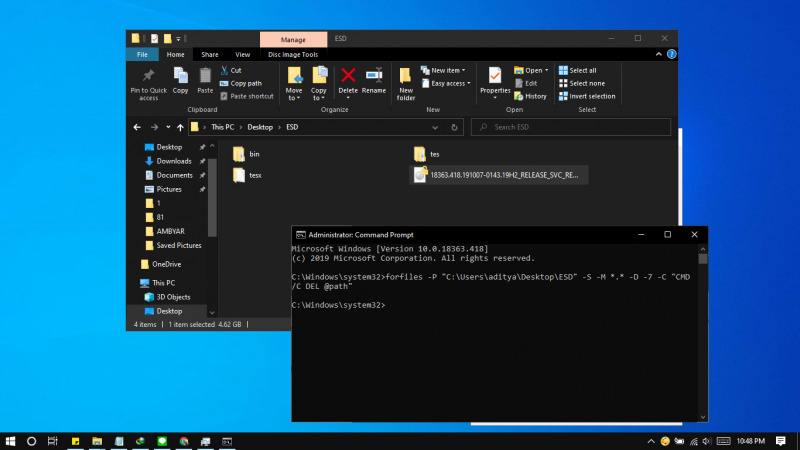Viewport: 800px width, 450px height.
Task: Open Pictures in navigation pane
Action: click(x=169, y=189)
